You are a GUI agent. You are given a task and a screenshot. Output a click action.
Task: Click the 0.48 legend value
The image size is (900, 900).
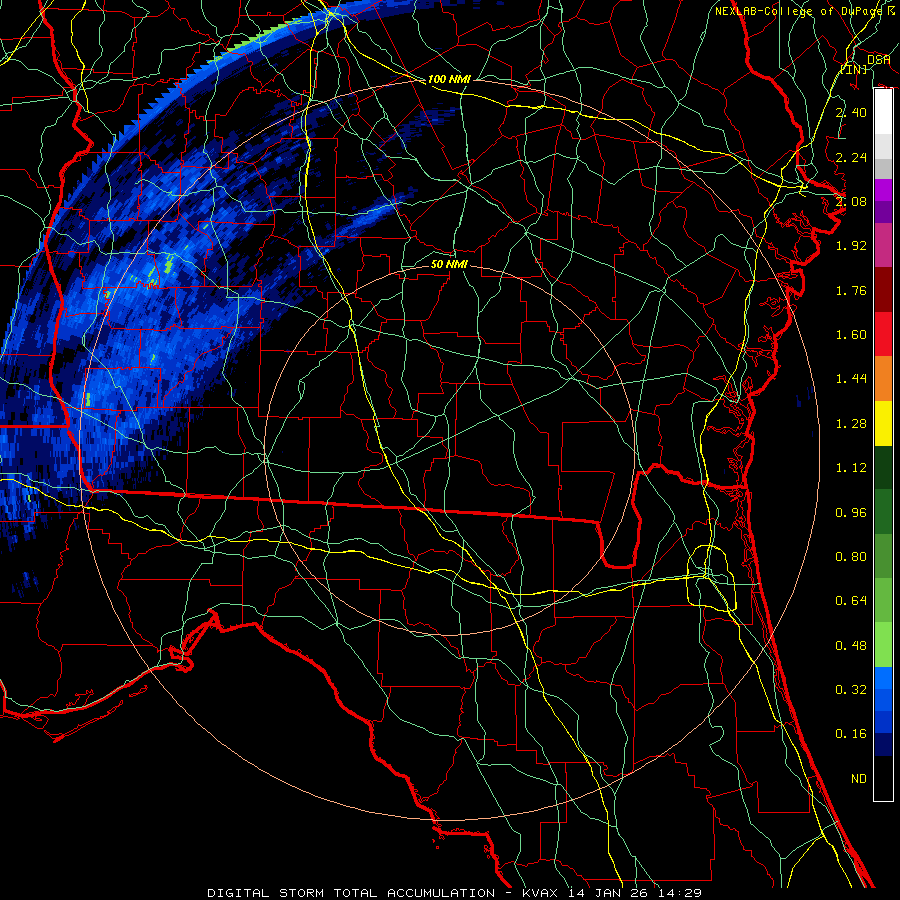pyautogui.click(x=851, y=646)
